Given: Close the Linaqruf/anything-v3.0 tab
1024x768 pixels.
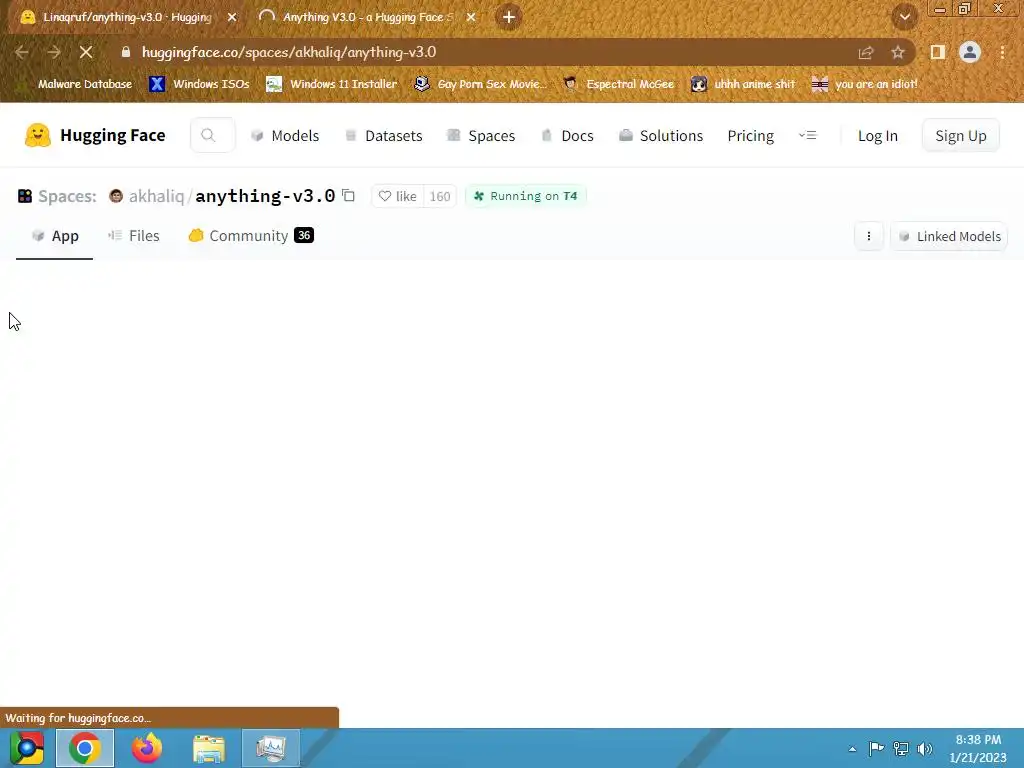Looking at the screenshot, I should [x=232, y=18].
